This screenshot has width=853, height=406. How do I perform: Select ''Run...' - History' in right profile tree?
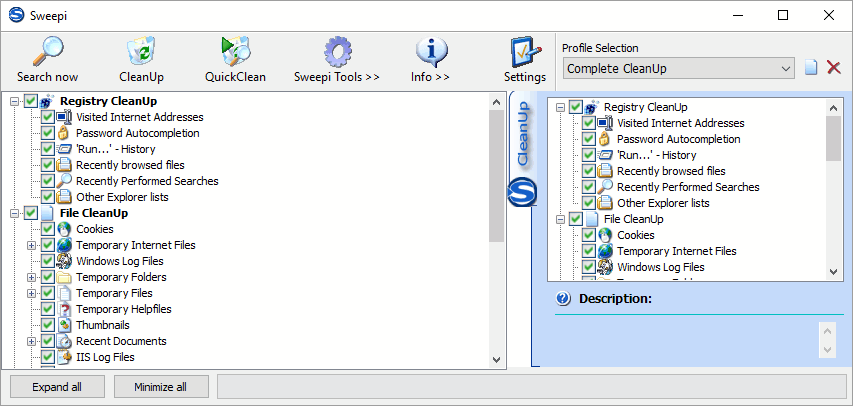(657, 155)
